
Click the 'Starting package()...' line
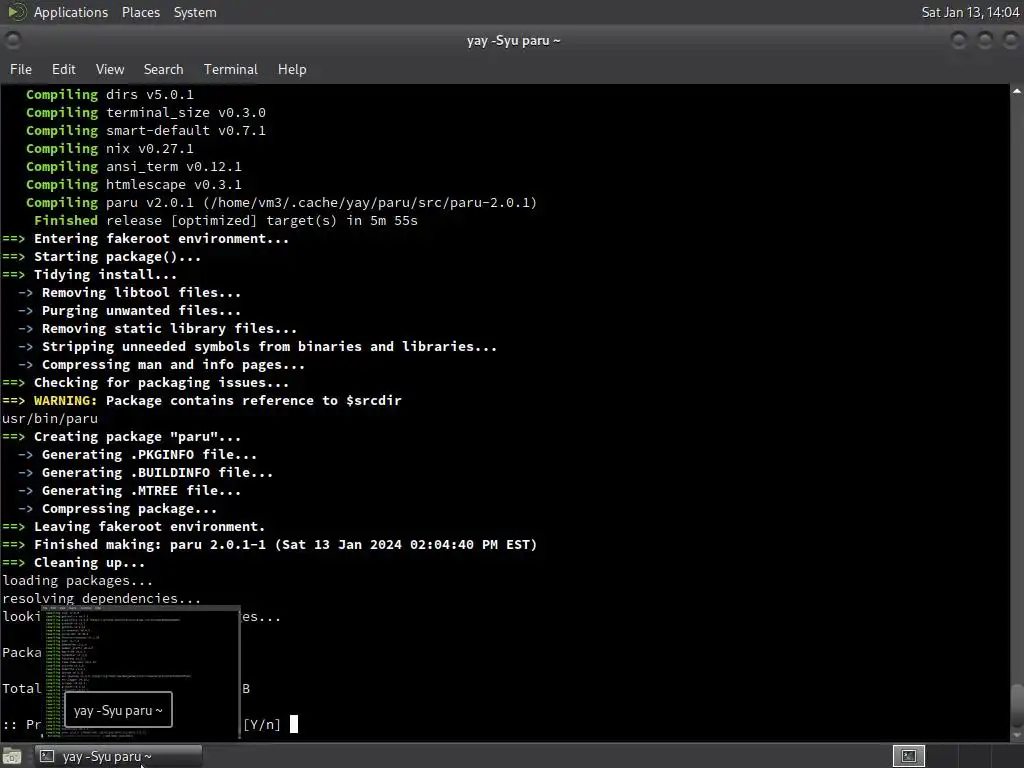pos(102,257)
